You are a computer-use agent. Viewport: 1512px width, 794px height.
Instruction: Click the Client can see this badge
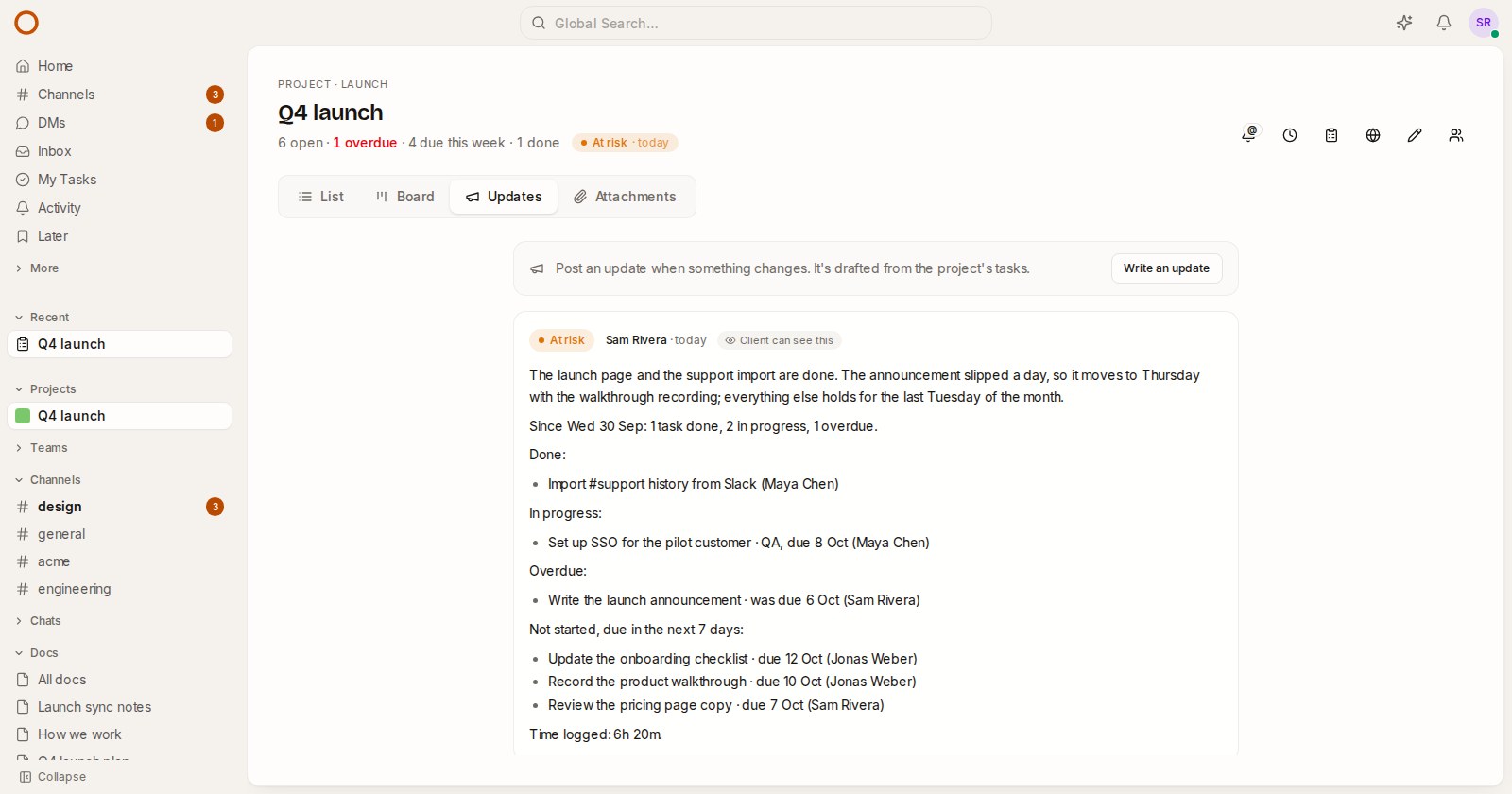tap(780, 340)
